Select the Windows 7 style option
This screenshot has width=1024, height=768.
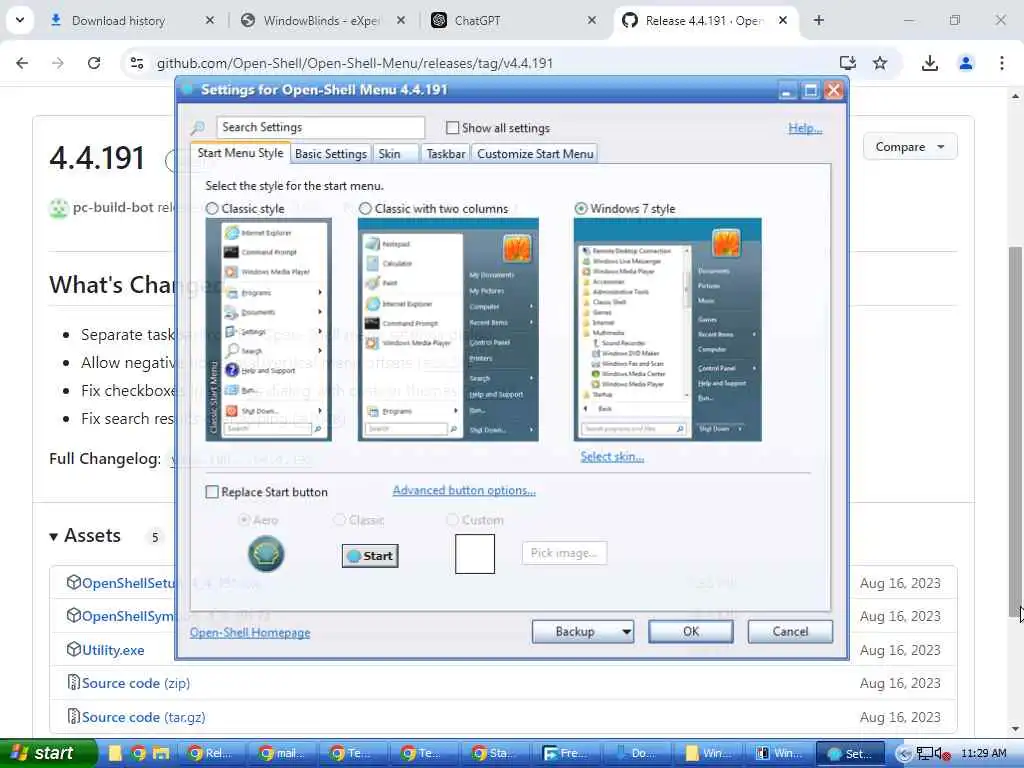pyautogui.click(x=581, y=209)
